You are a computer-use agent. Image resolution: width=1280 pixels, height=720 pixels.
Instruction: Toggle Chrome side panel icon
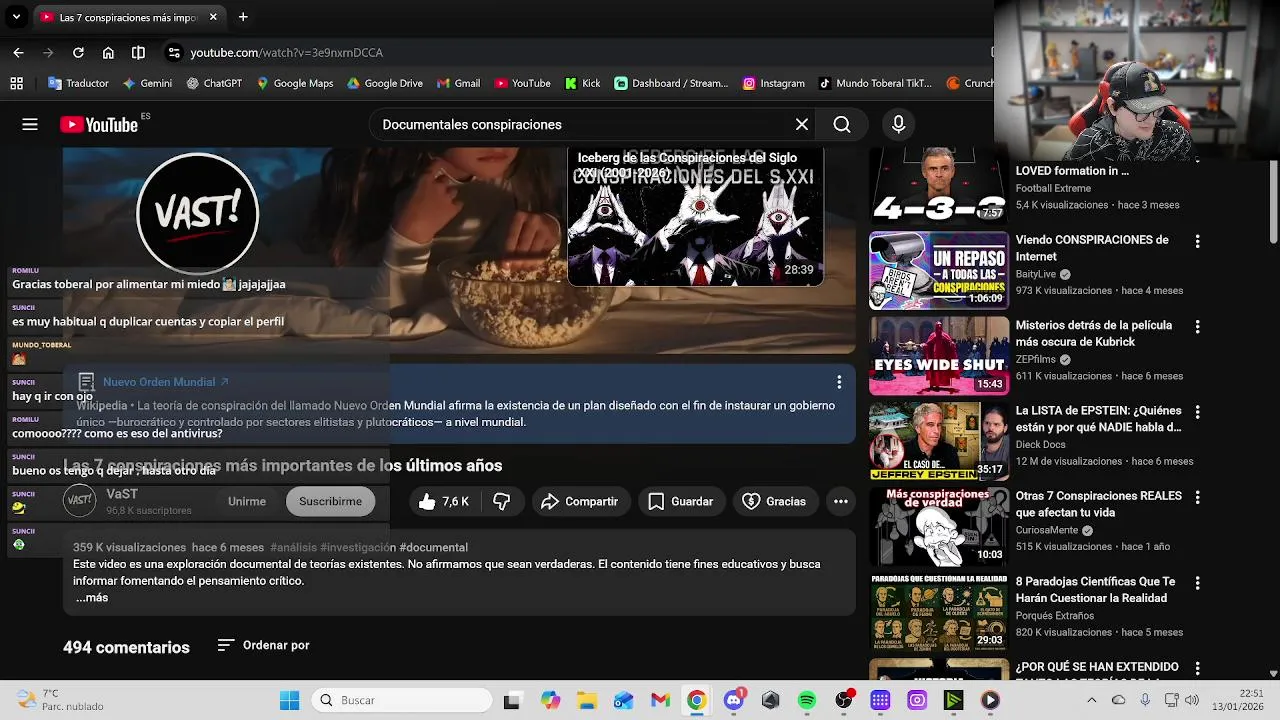[138, 52]
